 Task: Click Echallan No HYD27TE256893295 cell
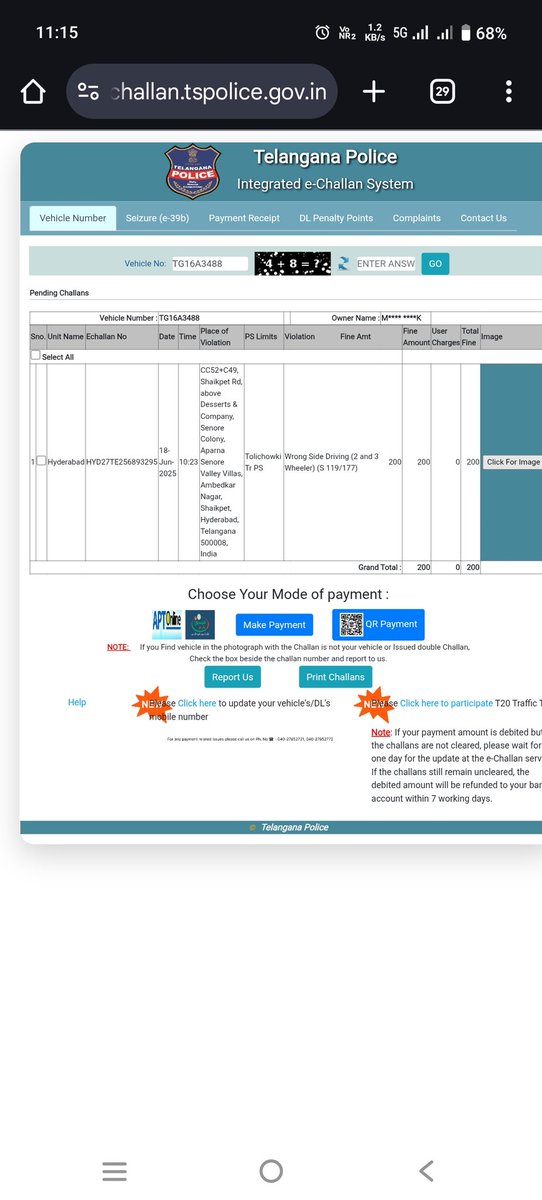[x=122, y=462]
